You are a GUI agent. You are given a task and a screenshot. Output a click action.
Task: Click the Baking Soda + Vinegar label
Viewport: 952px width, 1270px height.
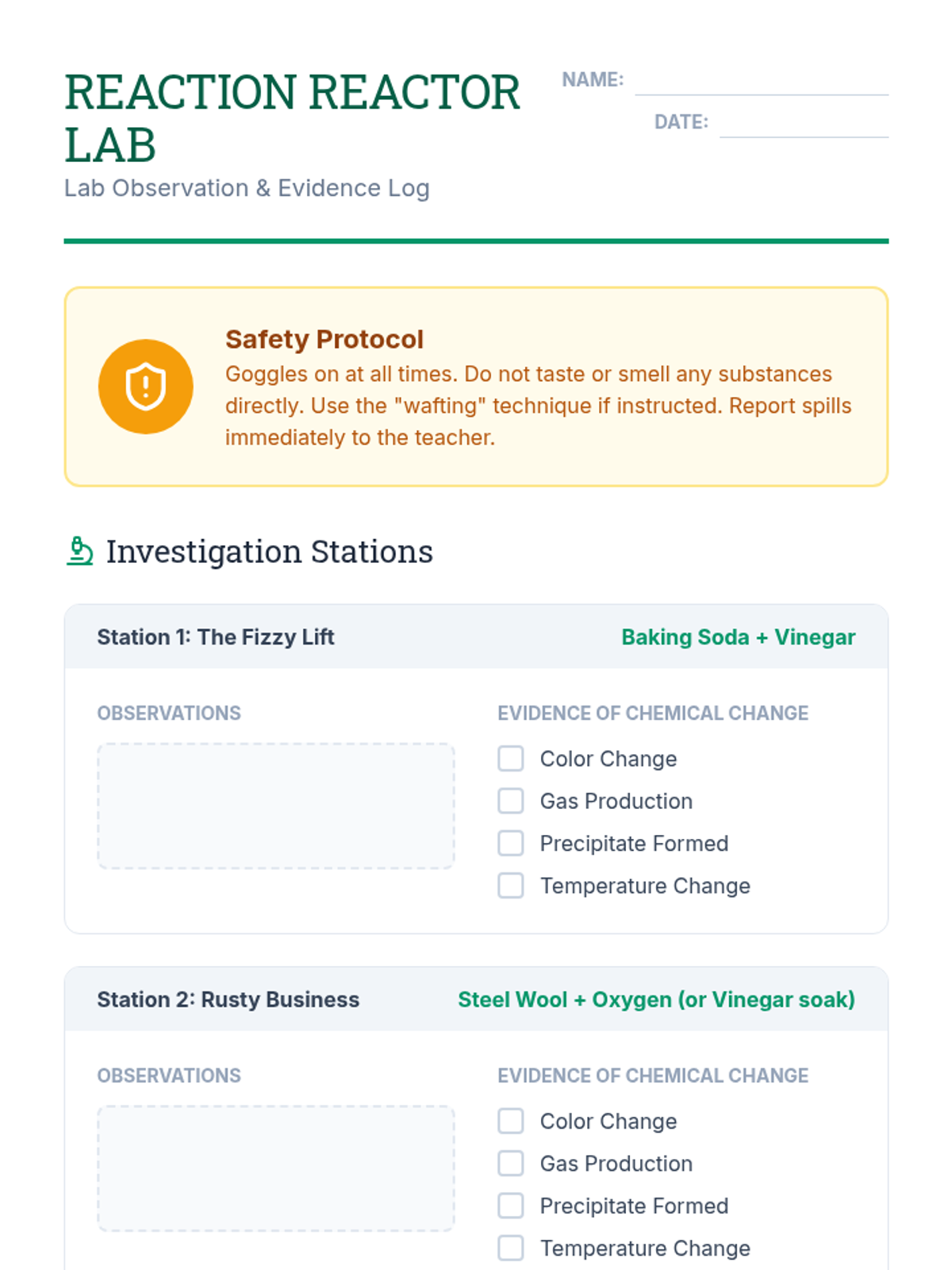(x=738, y=637)
